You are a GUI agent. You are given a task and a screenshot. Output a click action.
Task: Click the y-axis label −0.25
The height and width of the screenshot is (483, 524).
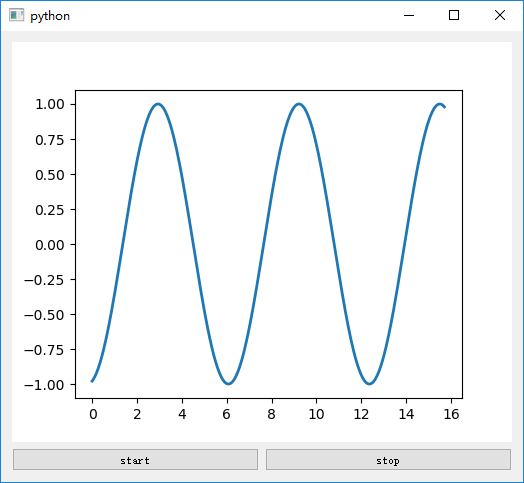click(x=44, y=280)
